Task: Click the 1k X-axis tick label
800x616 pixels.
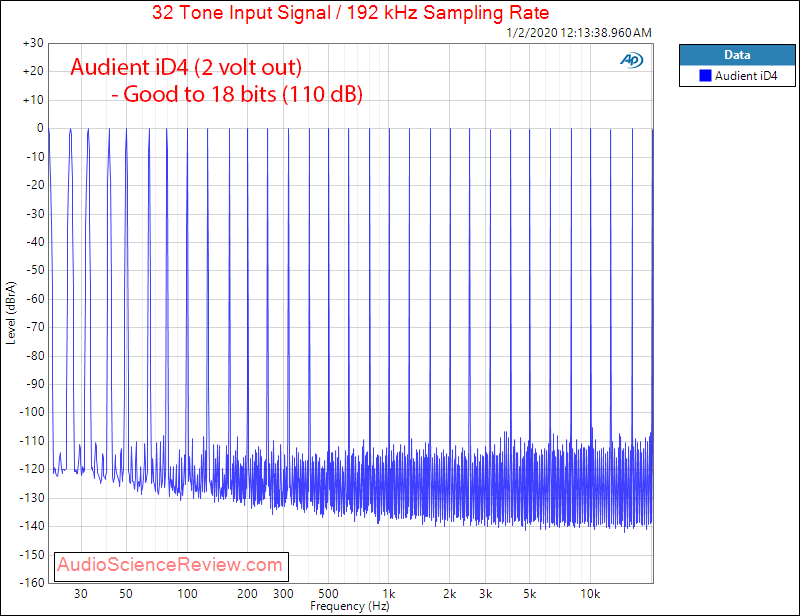Action: (389, 594)
